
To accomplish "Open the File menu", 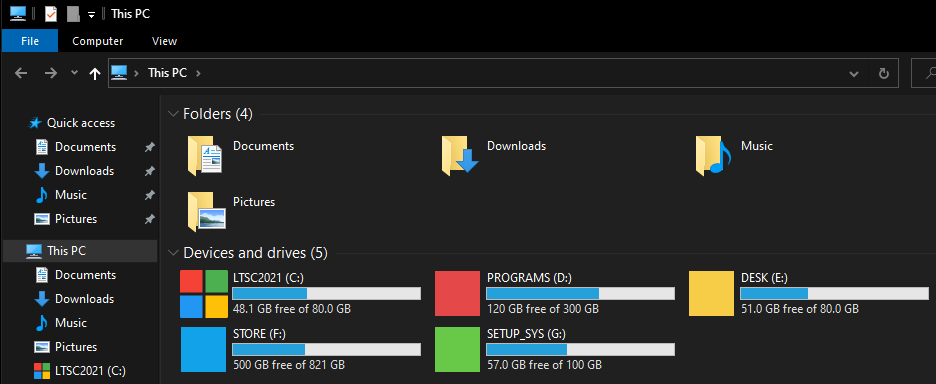I will 30,41.
